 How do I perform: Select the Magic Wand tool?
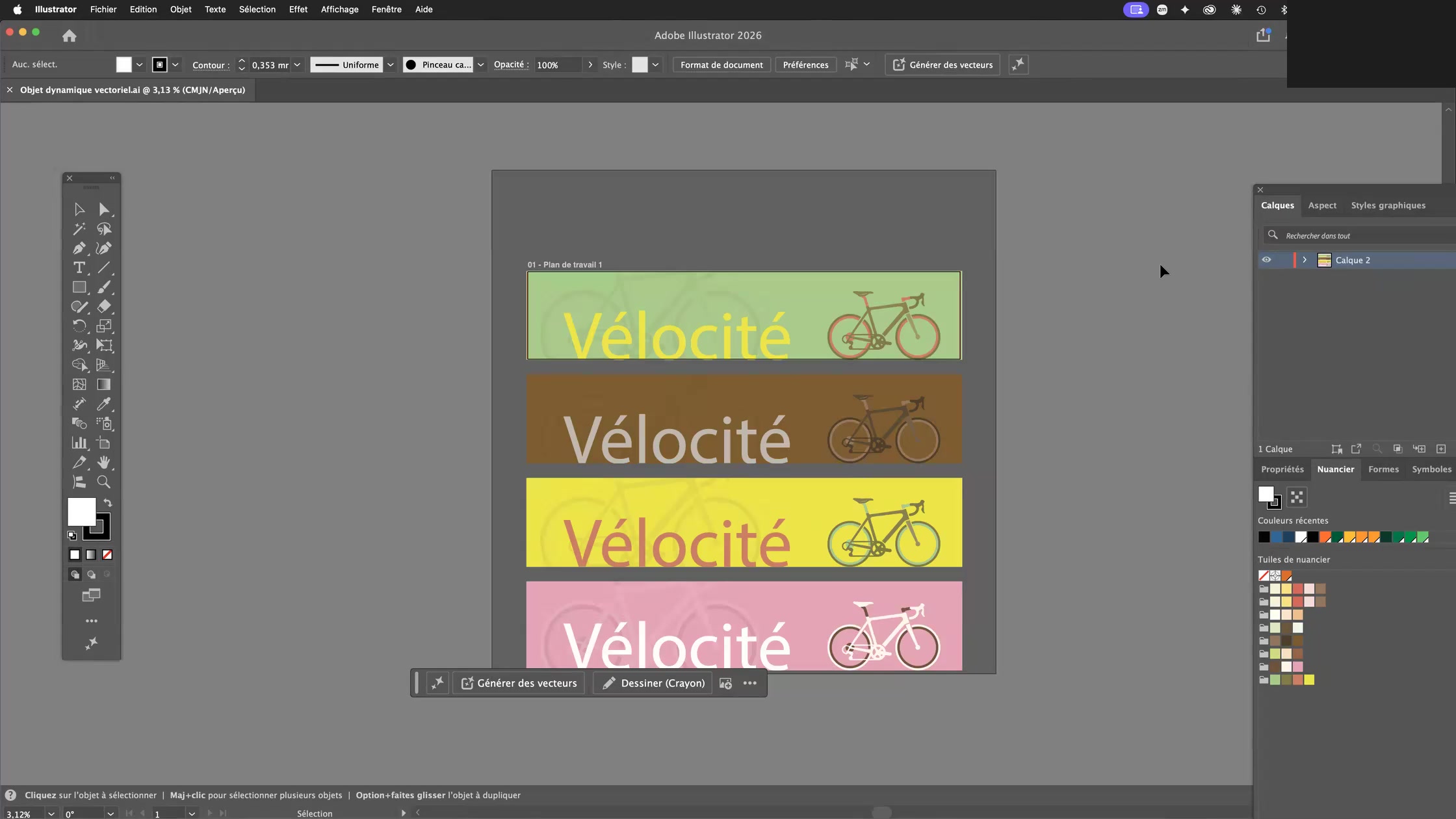[79, 229]
